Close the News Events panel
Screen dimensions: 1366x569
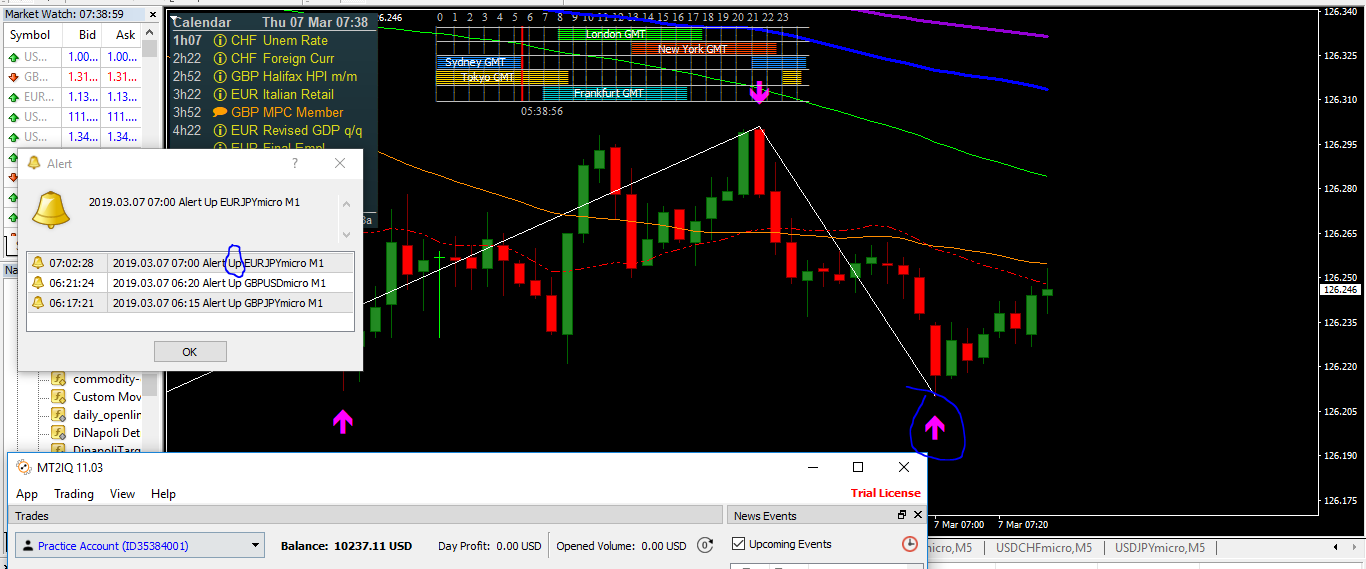click(x=917, y=515)
